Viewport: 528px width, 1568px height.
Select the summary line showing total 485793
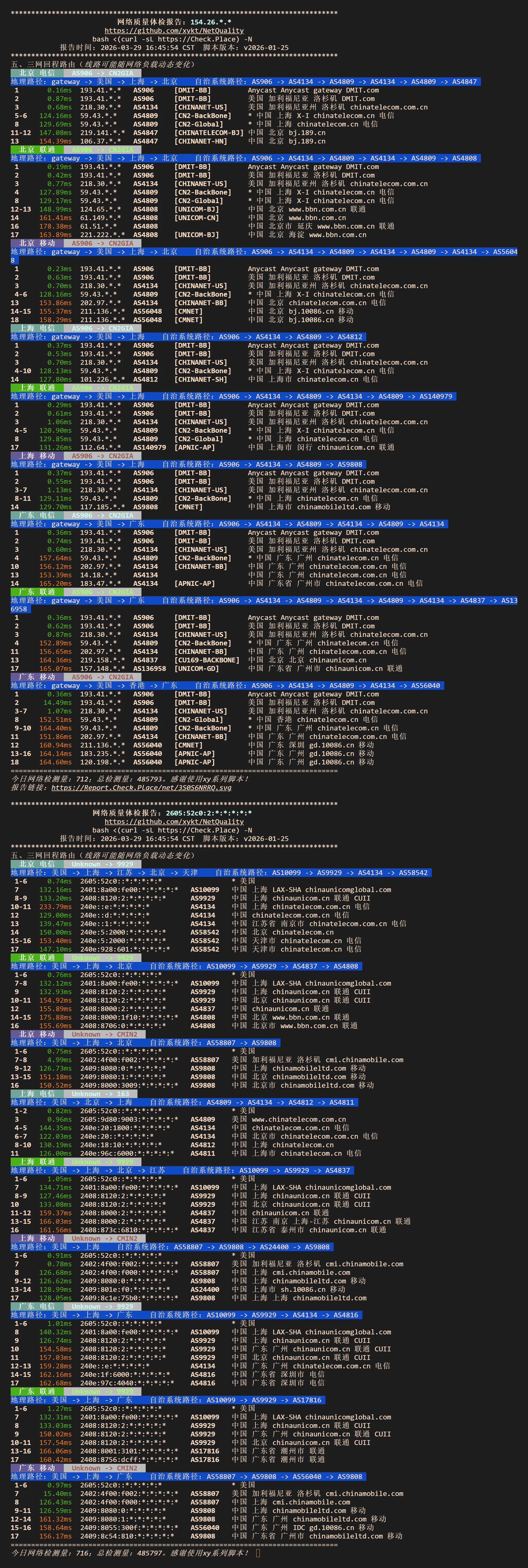pyautogui.click(x=130, y=779)
